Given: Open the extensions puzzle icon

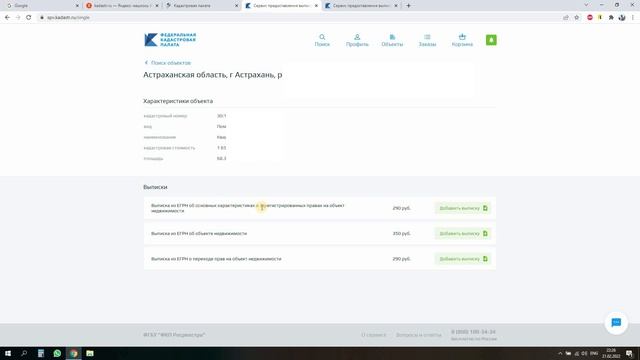Looking at the screenshot, I should coord(611,18).
